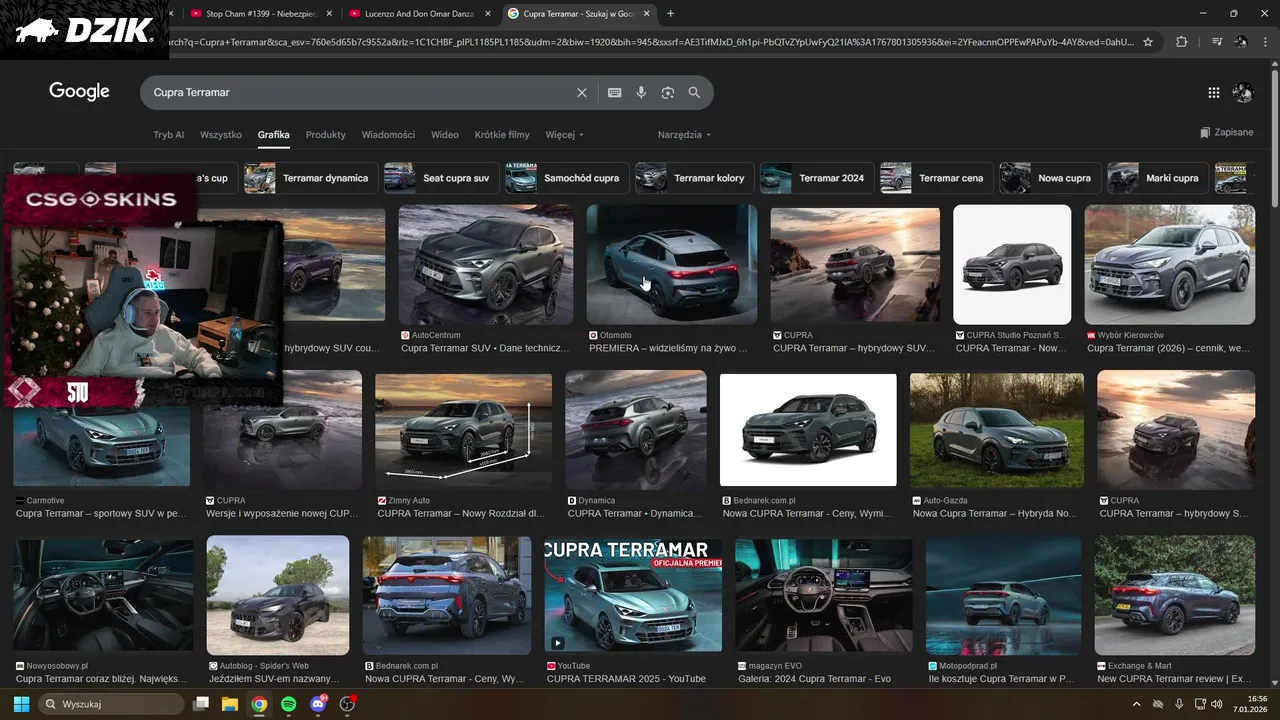Open File Explorer from the taskbar
Viewport: 1280px width, 720px height.
[229, 704]
